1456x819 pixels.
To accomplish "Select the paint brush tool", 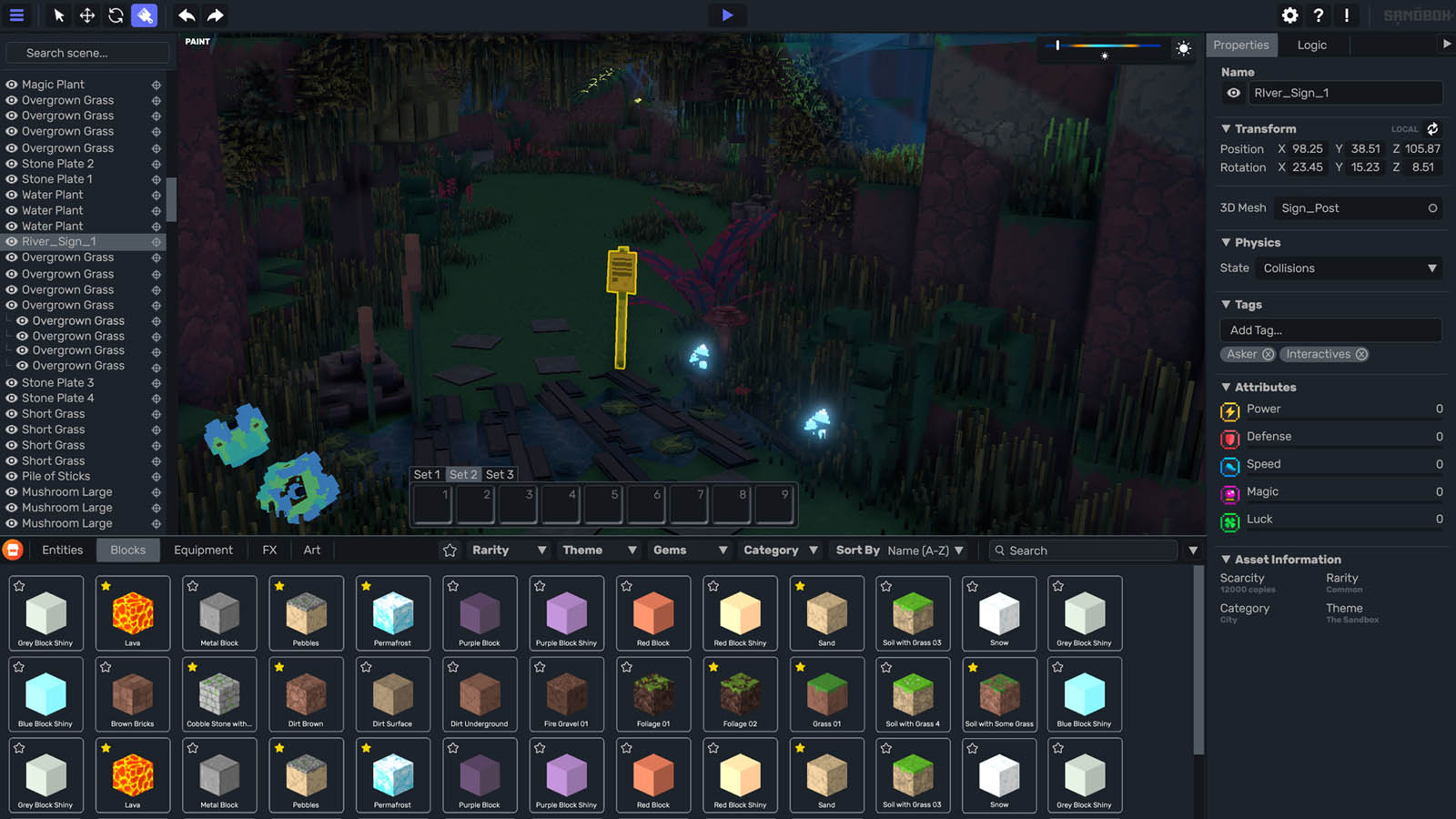I will click(145, 15).
